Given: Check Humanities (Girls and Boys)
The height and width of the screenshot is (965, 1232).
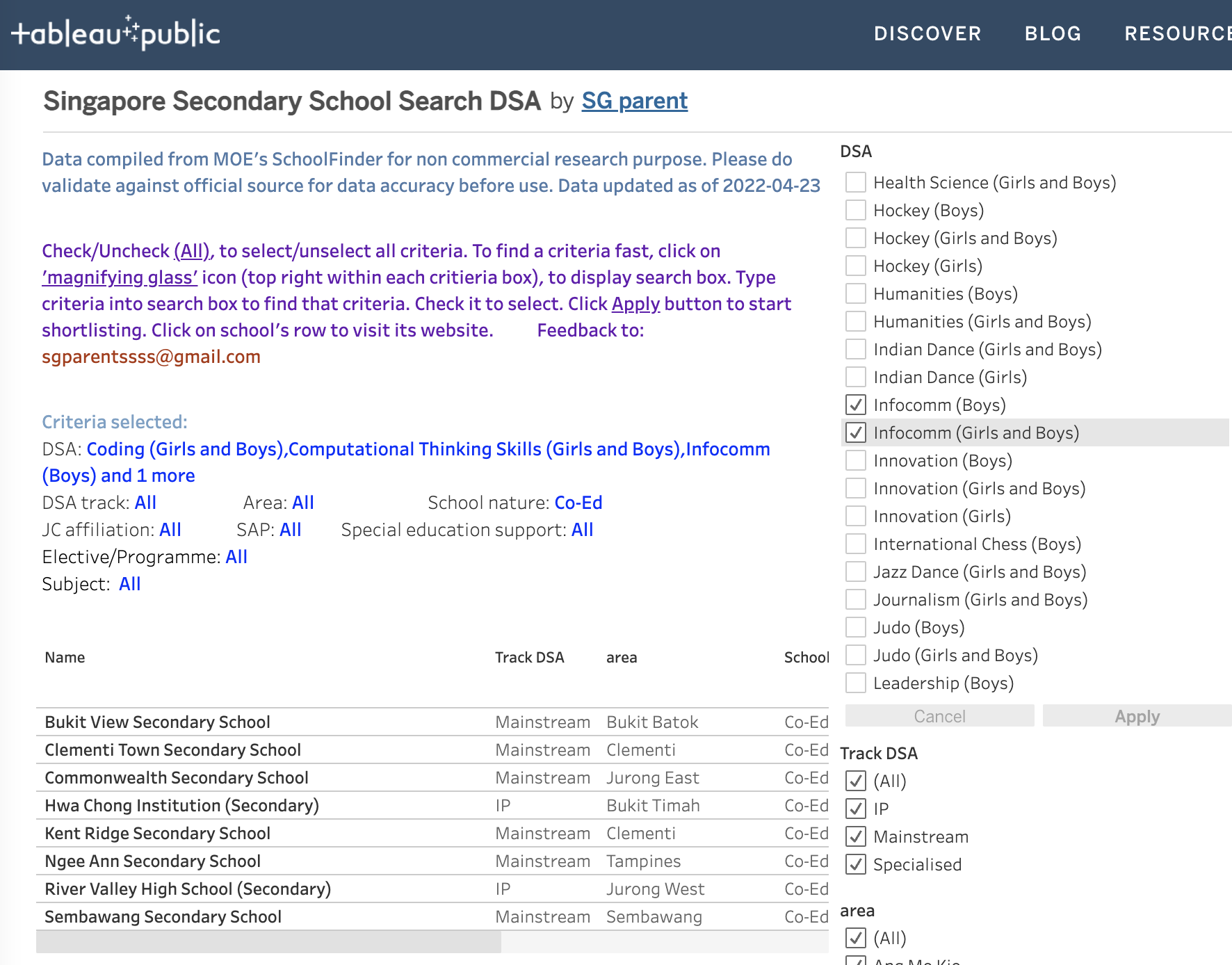Looking at the screenshot, I should [x=856, y=321].
